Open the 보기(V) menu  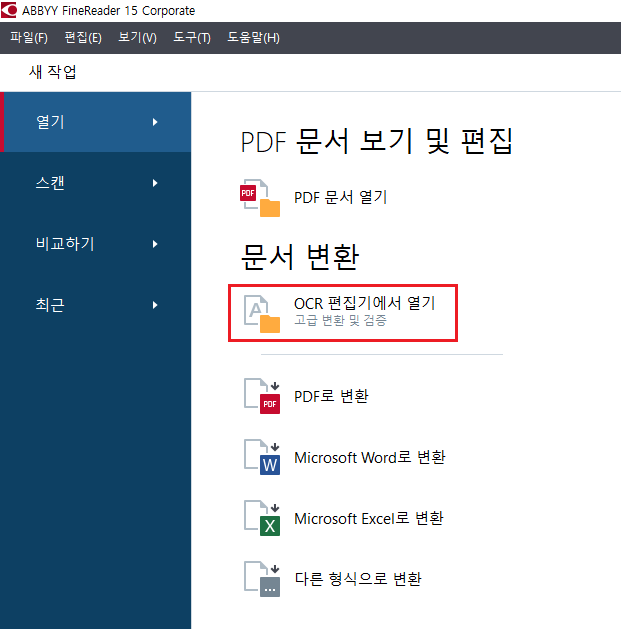pos(137,38)
